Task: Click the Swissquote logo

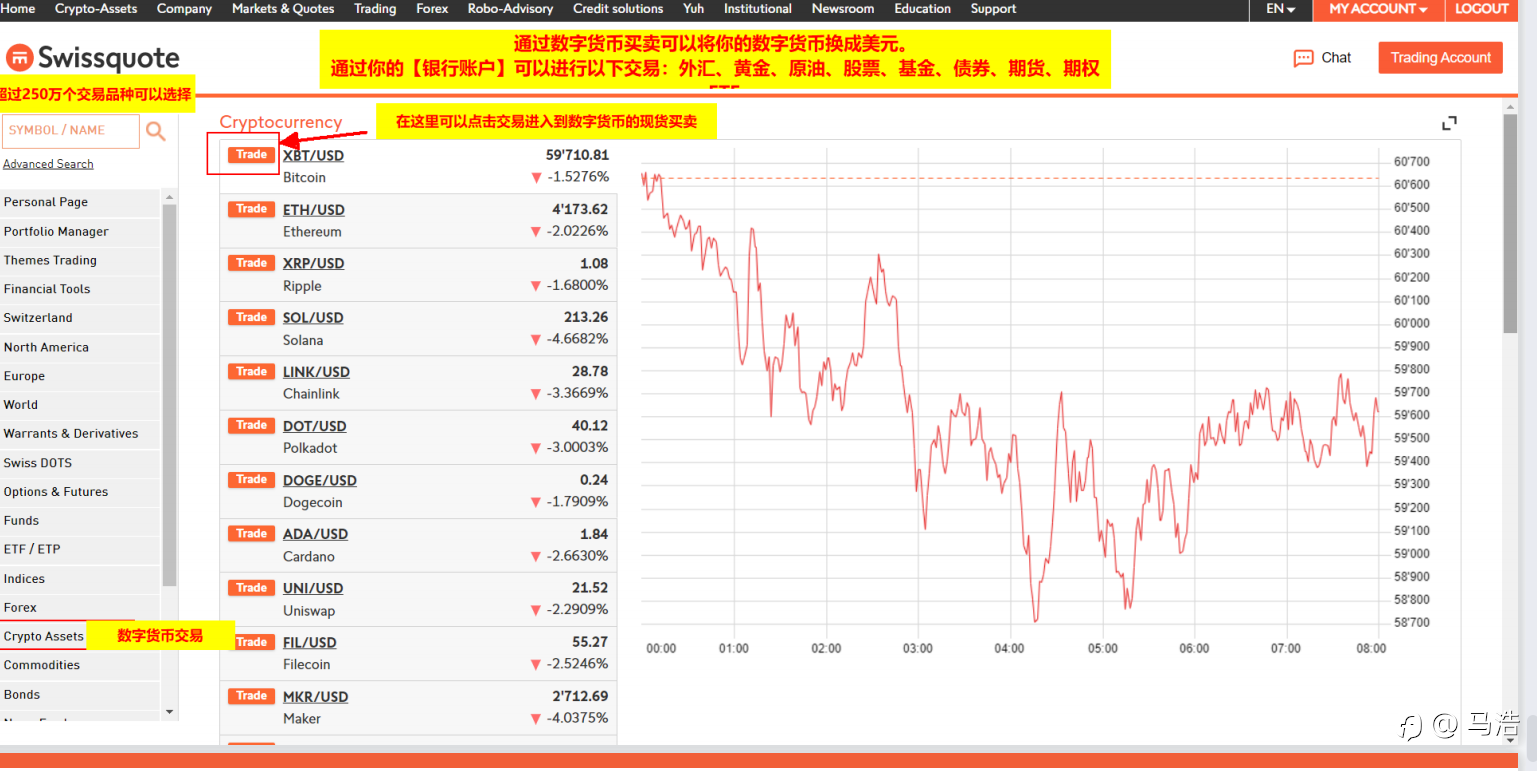Action: tap(93, 58)
